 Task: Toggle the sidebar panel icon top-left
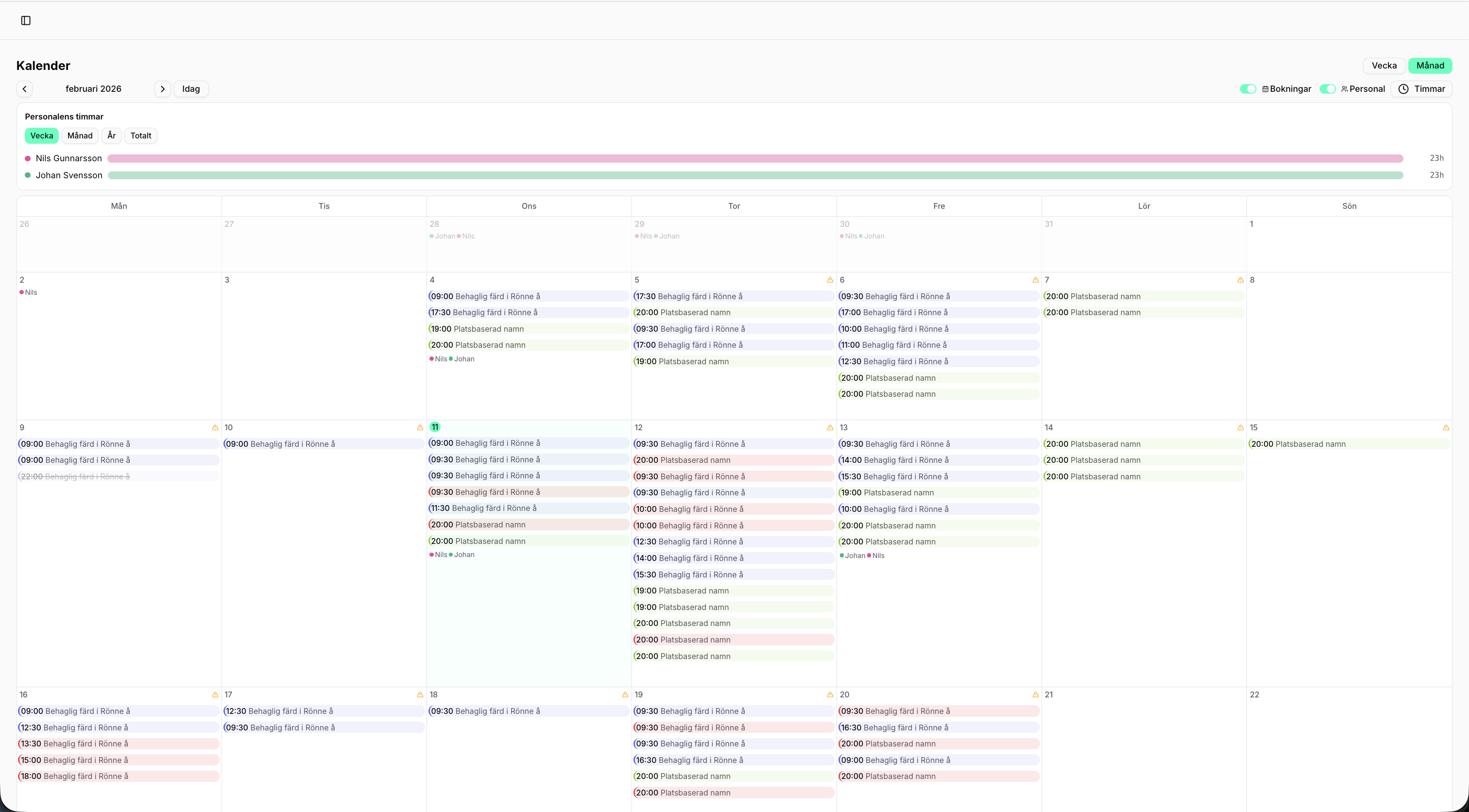[26, 20]
